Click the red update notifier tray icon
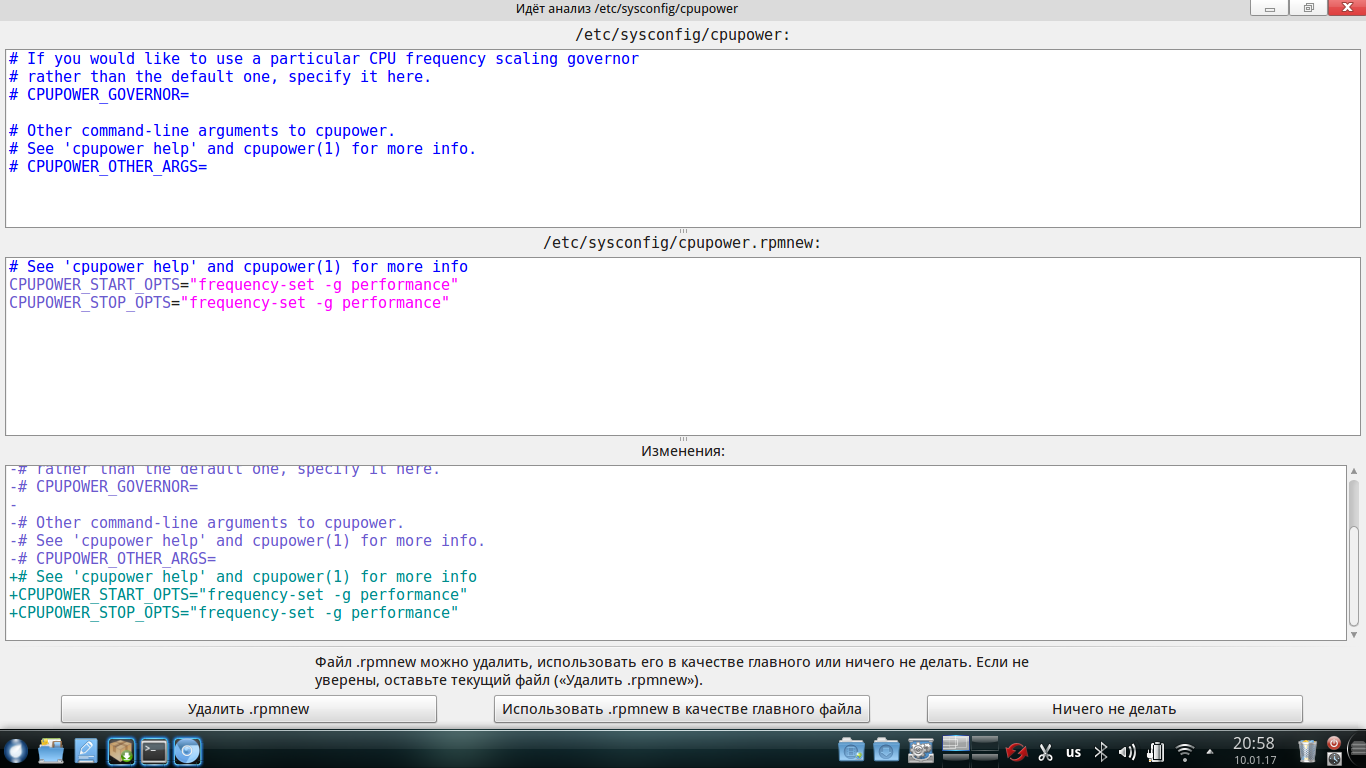This screenshot has width=1366, height=768. click(x=1017, y=751)
